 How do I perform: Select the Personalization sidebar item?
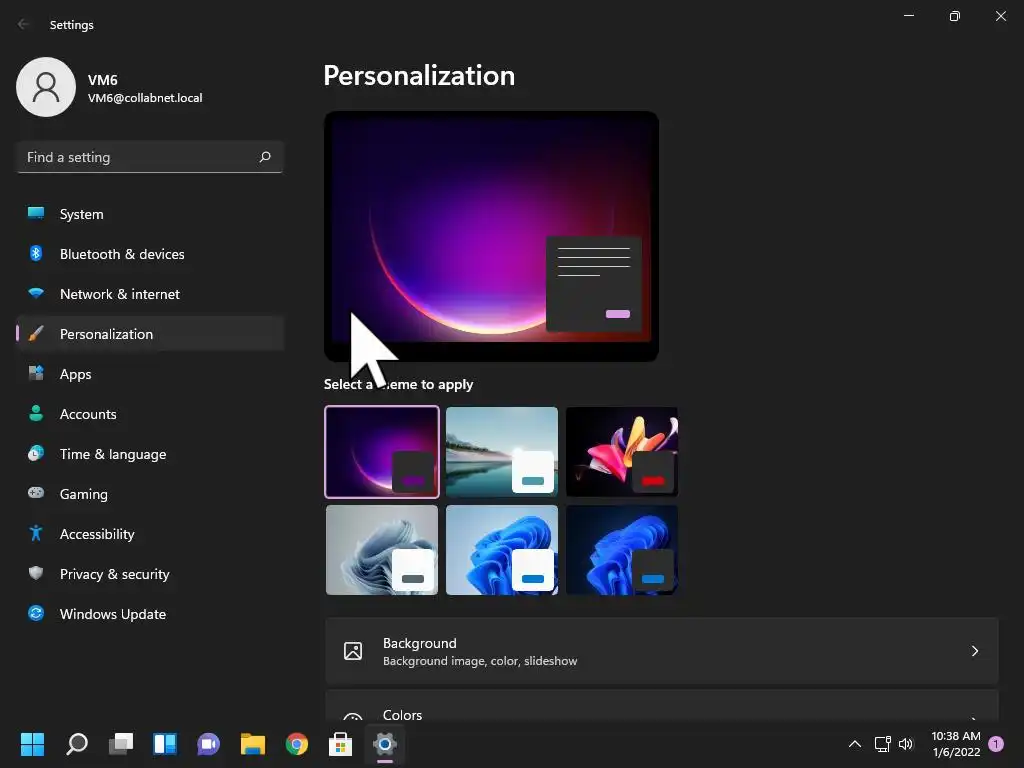click(150, 334)
